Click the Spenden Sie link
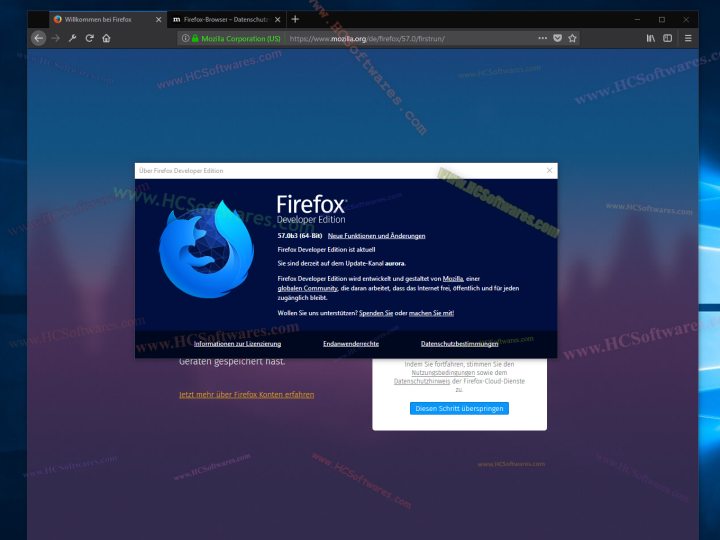Screen dimensions: 720x540 [x=376, y=313]
